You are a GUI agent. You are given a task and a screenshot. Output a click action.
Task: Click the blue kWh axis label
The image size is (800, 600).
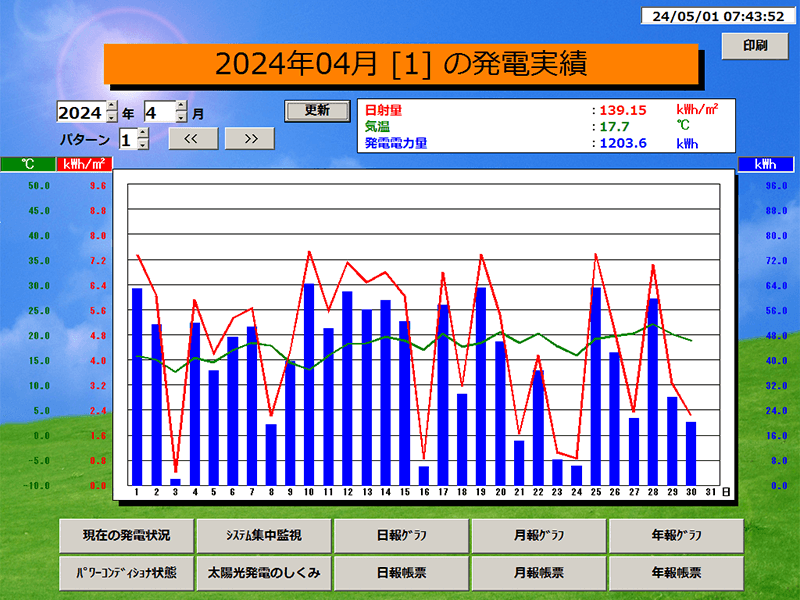[x=765, y=164]
